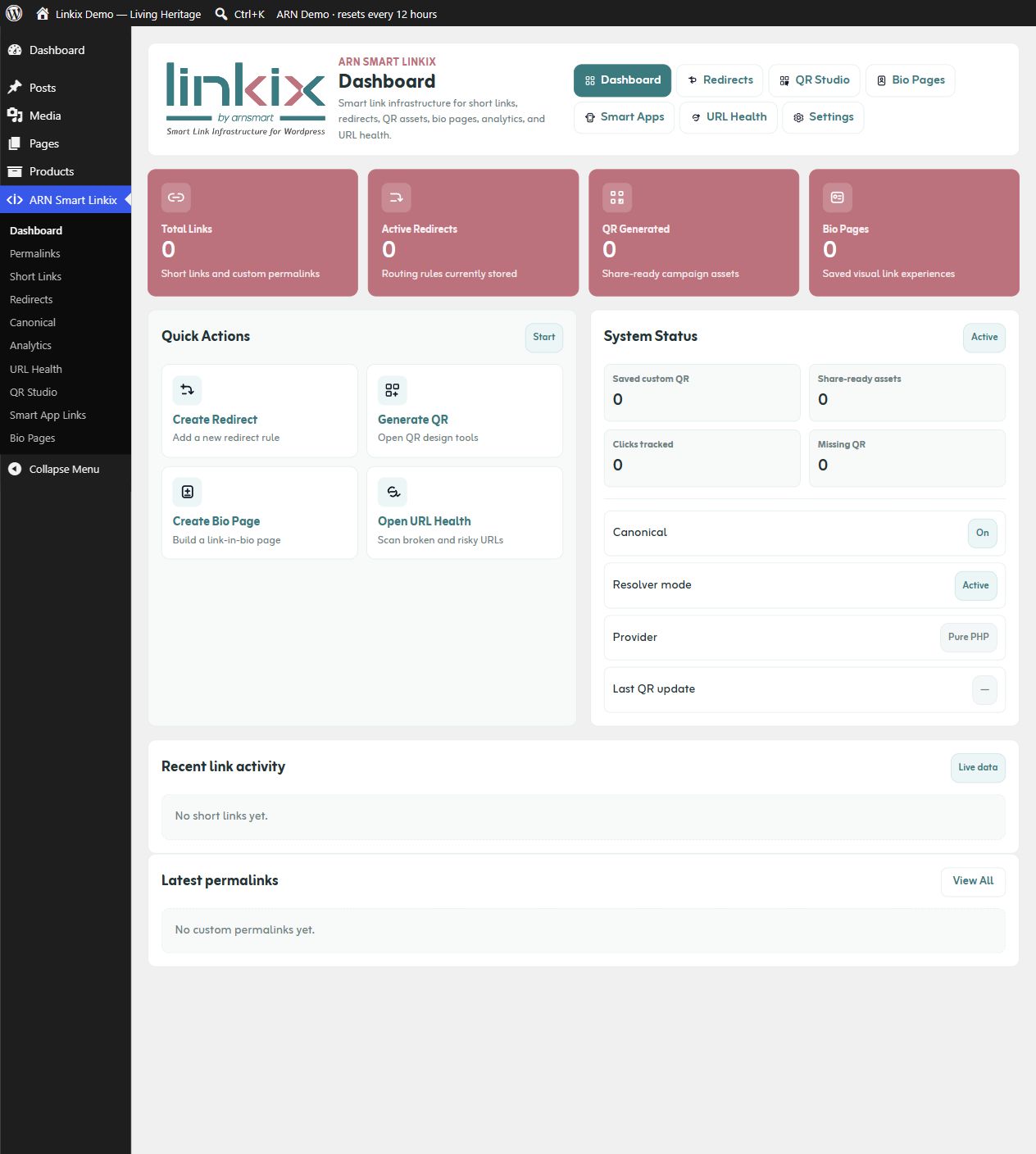Click the Collapse Menu arrow icon
Screen dimensions: 1036x1154
15,469
